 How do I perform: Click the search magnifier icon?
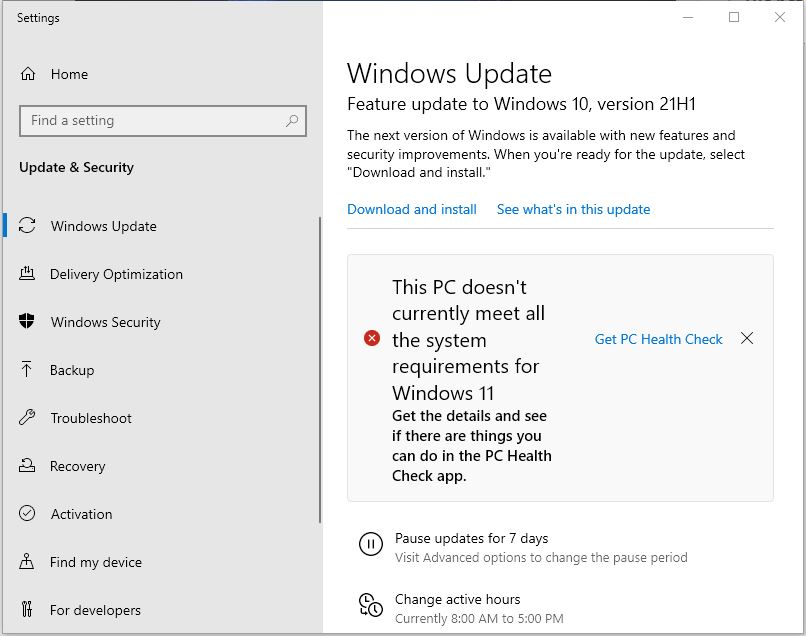292,121
